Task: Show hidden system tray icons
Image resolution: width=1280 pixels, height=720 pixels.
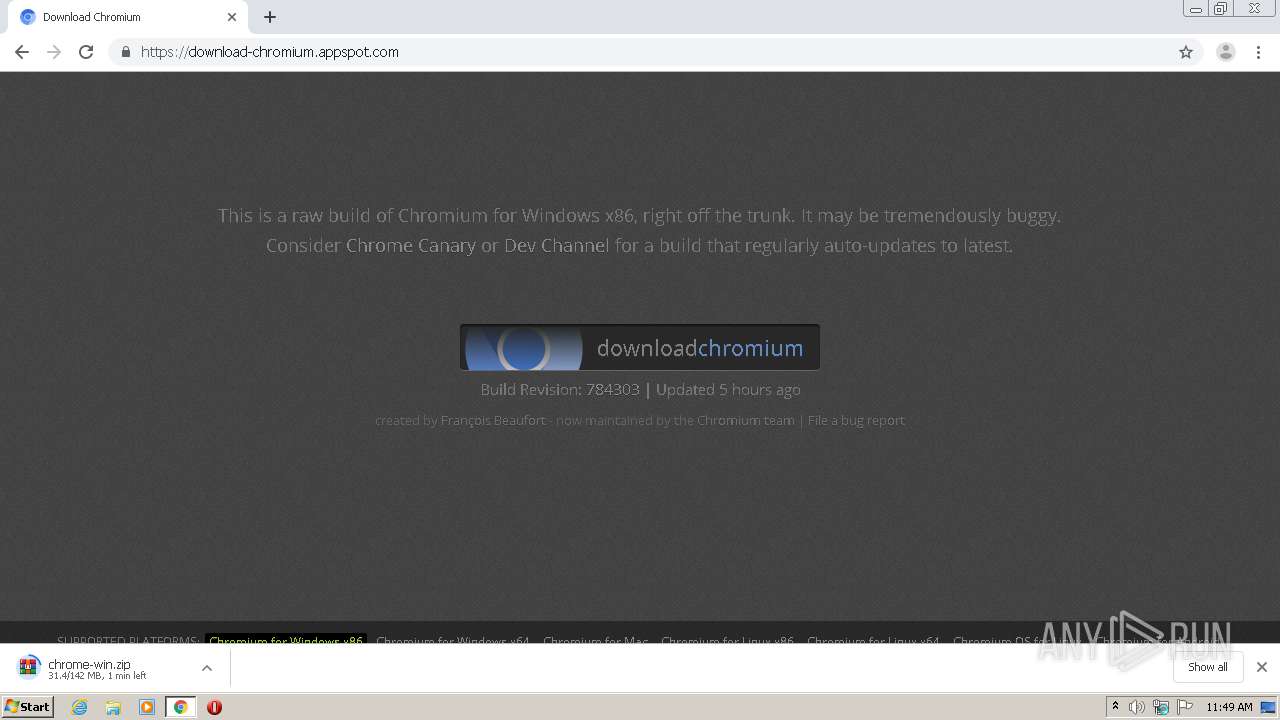Action: click(1115, 707)
